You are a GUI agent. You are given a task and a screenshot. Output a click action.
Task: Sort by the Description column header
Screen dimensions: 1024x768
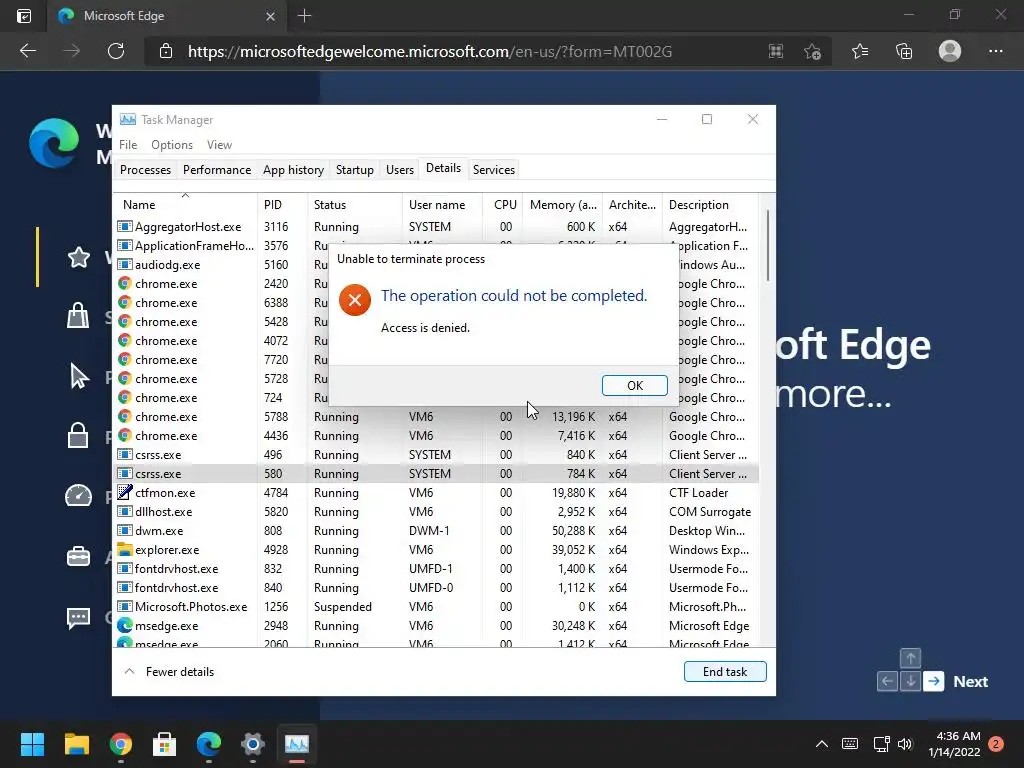pyautogui.click(x=710, y=204)
